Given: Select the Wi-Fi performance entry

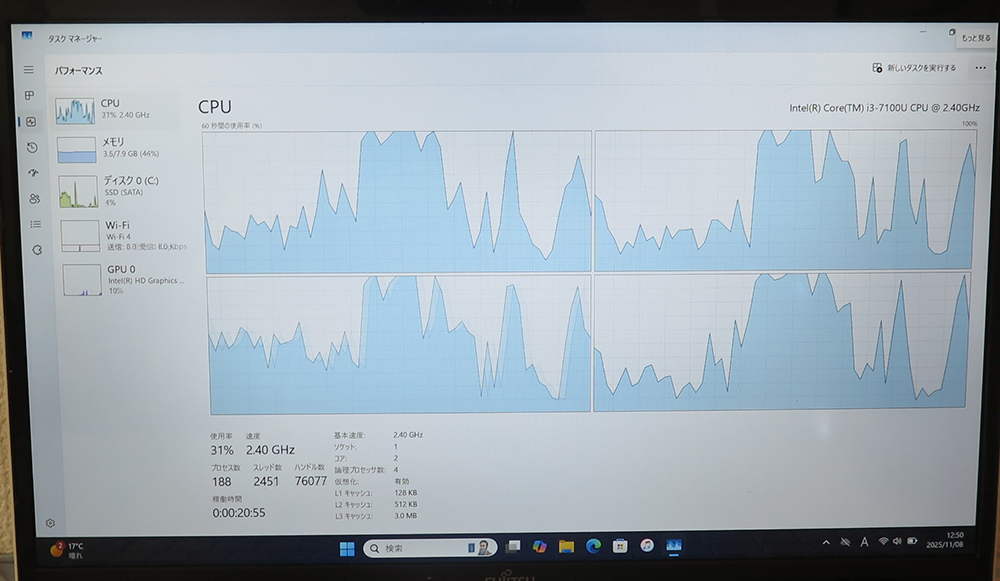Looking at the screenshot, I should (124, 235).
